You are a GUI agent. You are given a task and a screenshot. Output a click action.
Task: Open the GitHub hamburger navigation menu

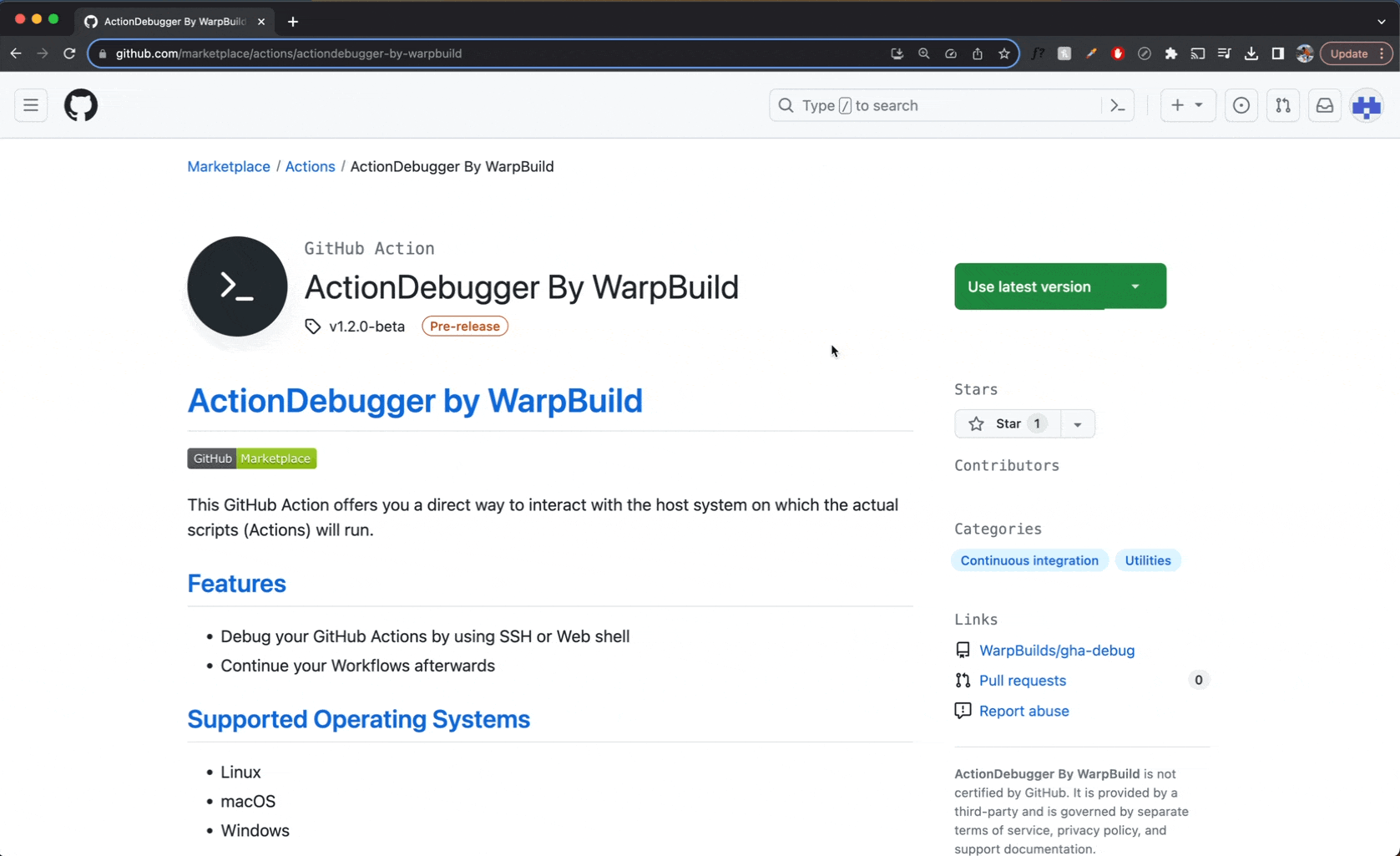[30, 105]
